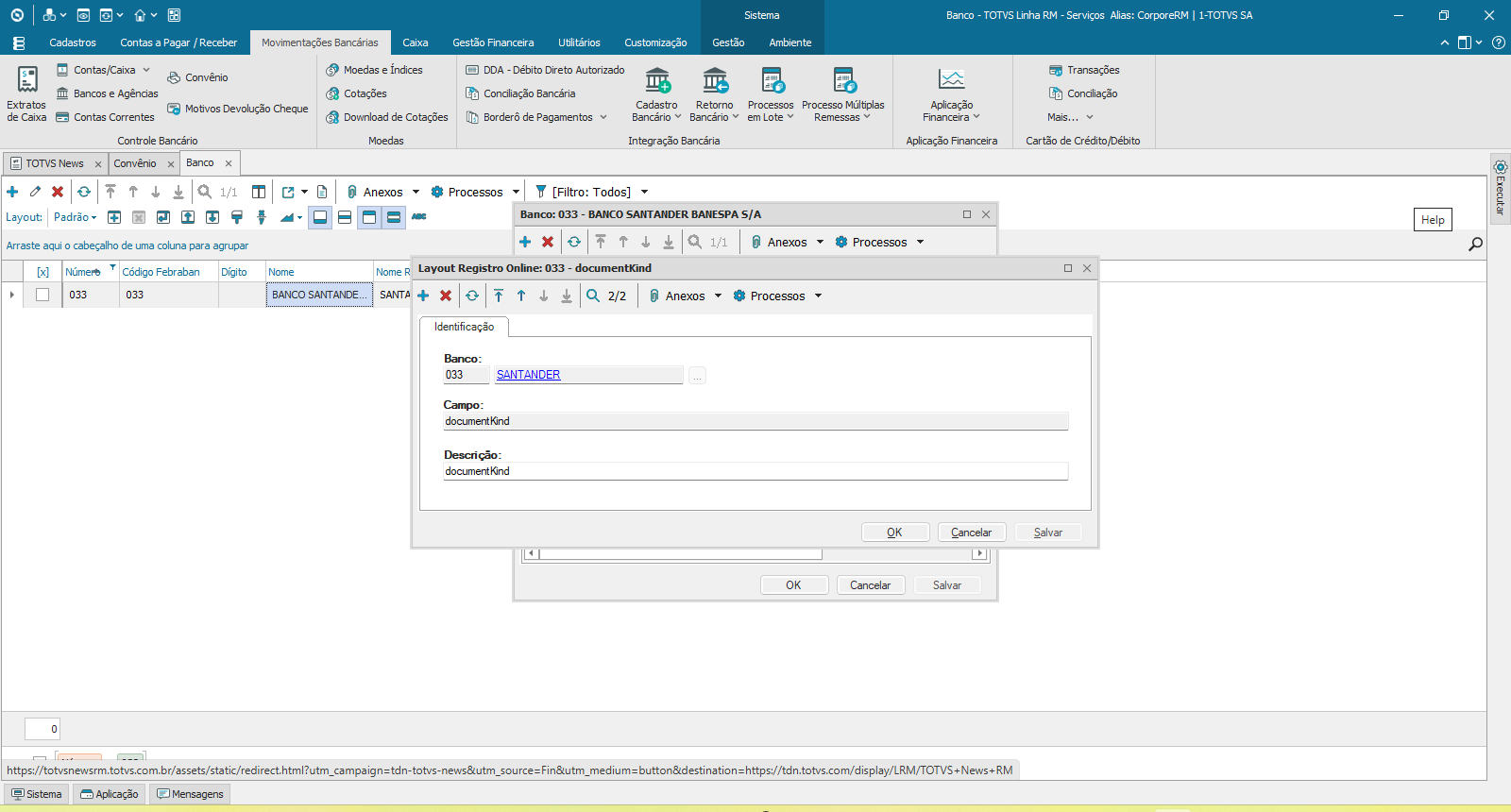
Task: Edit the selected record with pencil icon
Action: (x=35, y=192)
